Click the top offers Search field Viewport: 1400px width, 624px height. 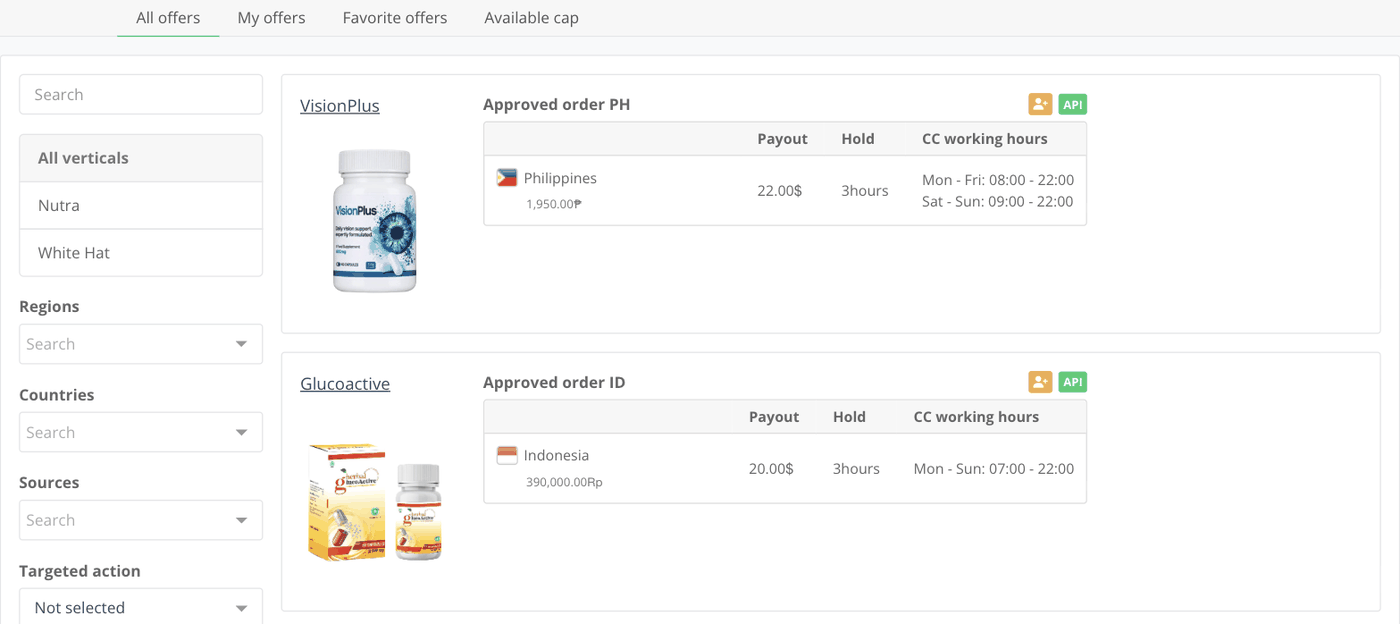pos(141,94)
